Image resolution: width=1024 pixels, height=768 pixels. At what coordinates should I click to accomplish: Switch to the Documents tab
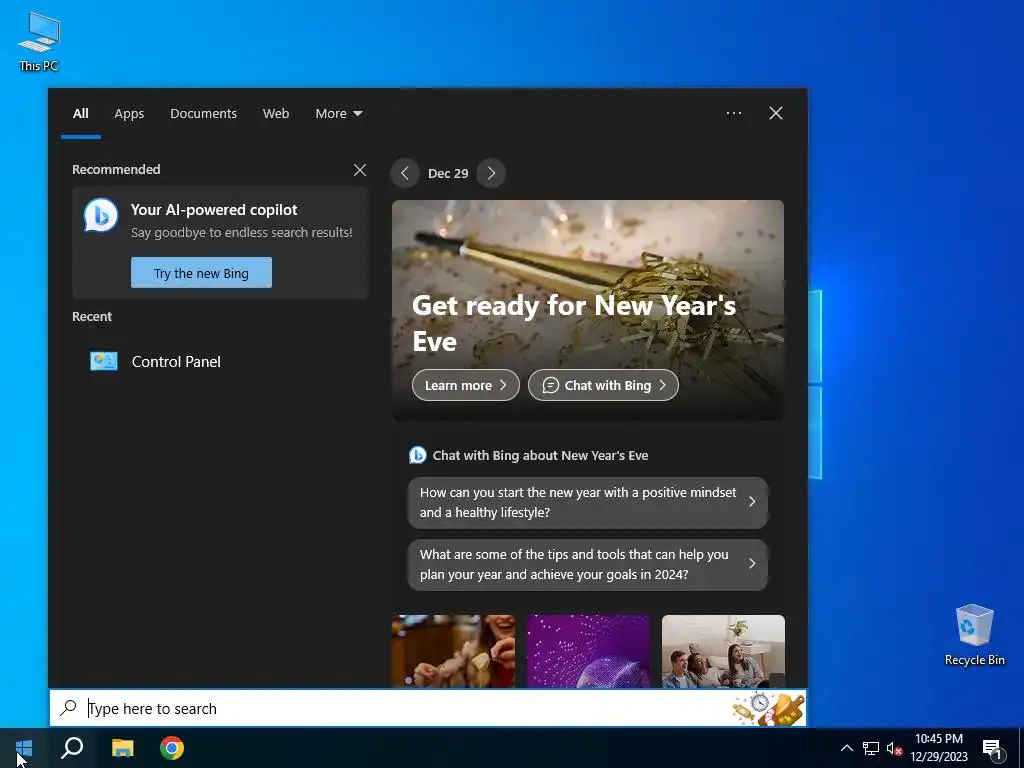(203, 114)
